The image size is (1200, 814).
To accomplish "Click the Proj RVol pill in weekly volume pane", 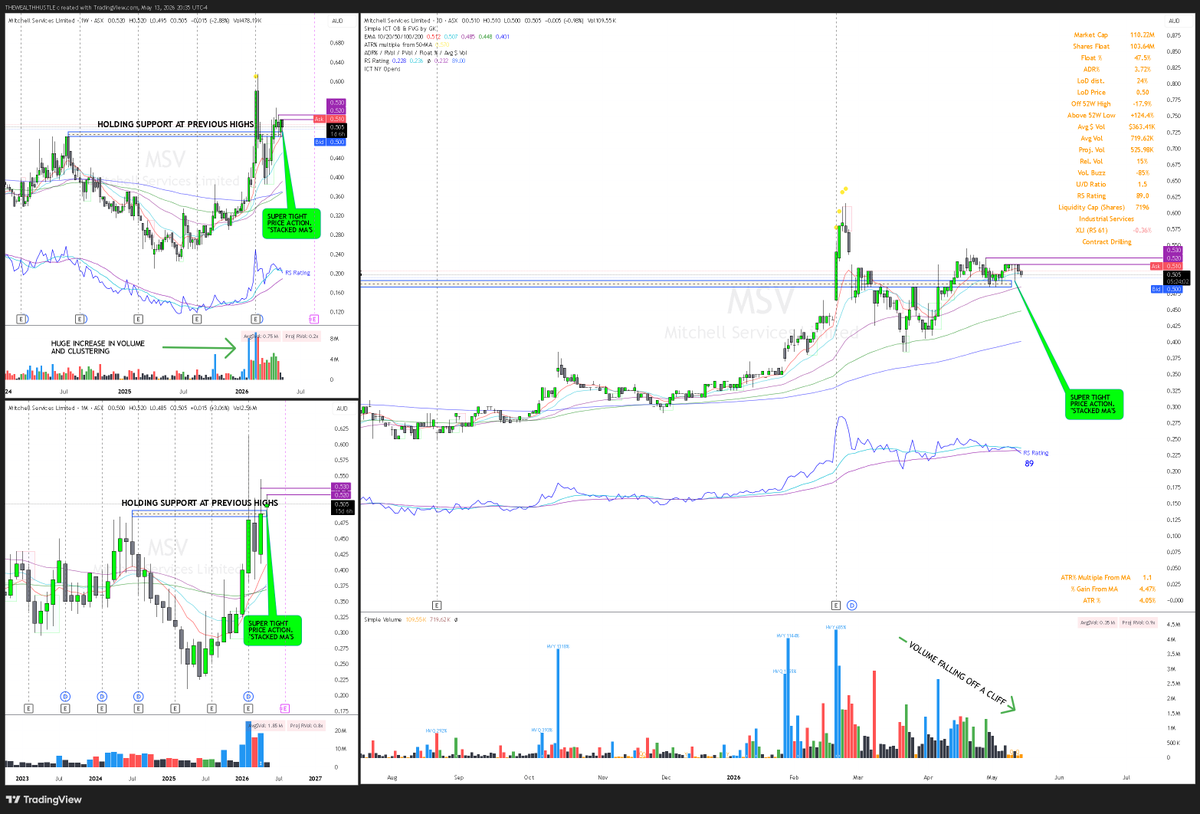I will 301,335.
